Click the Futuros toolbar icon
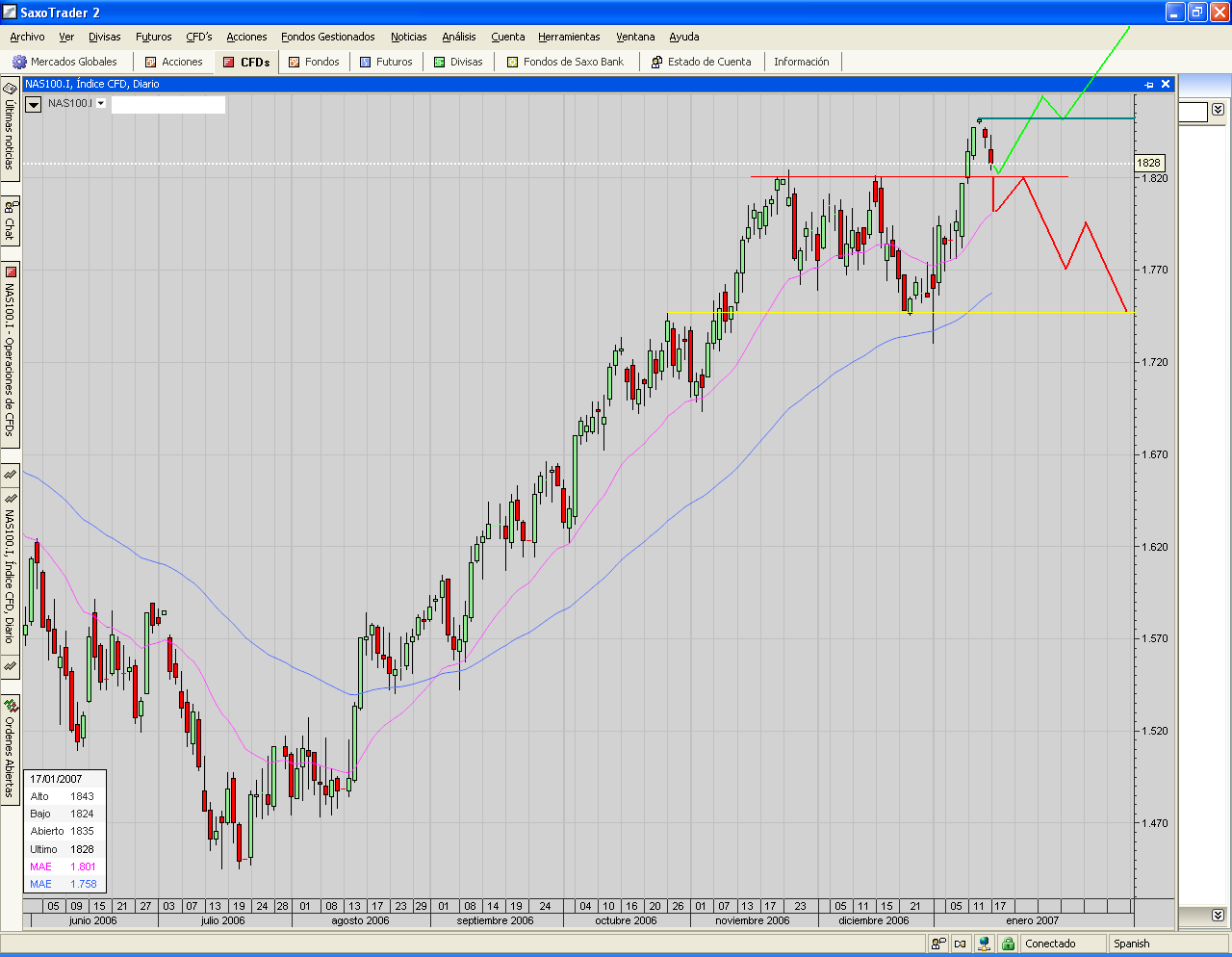 point(365,62)
